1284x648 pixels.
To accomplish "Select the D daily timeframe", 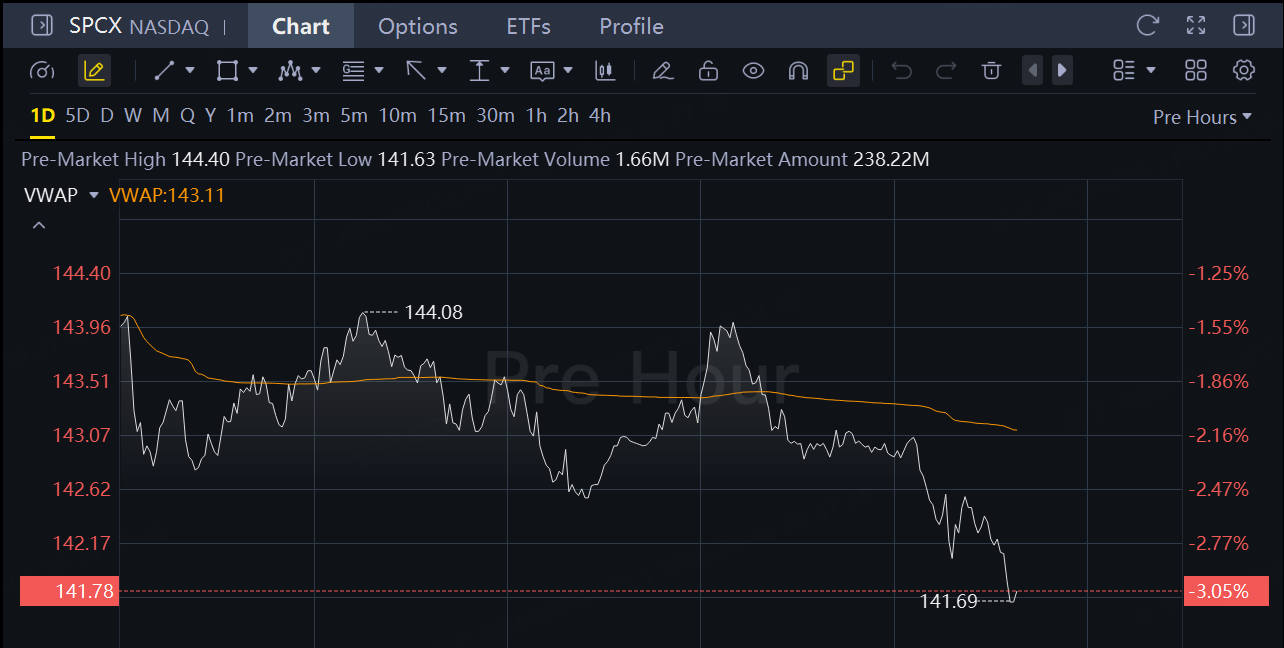I will click(x=106, y=116).
